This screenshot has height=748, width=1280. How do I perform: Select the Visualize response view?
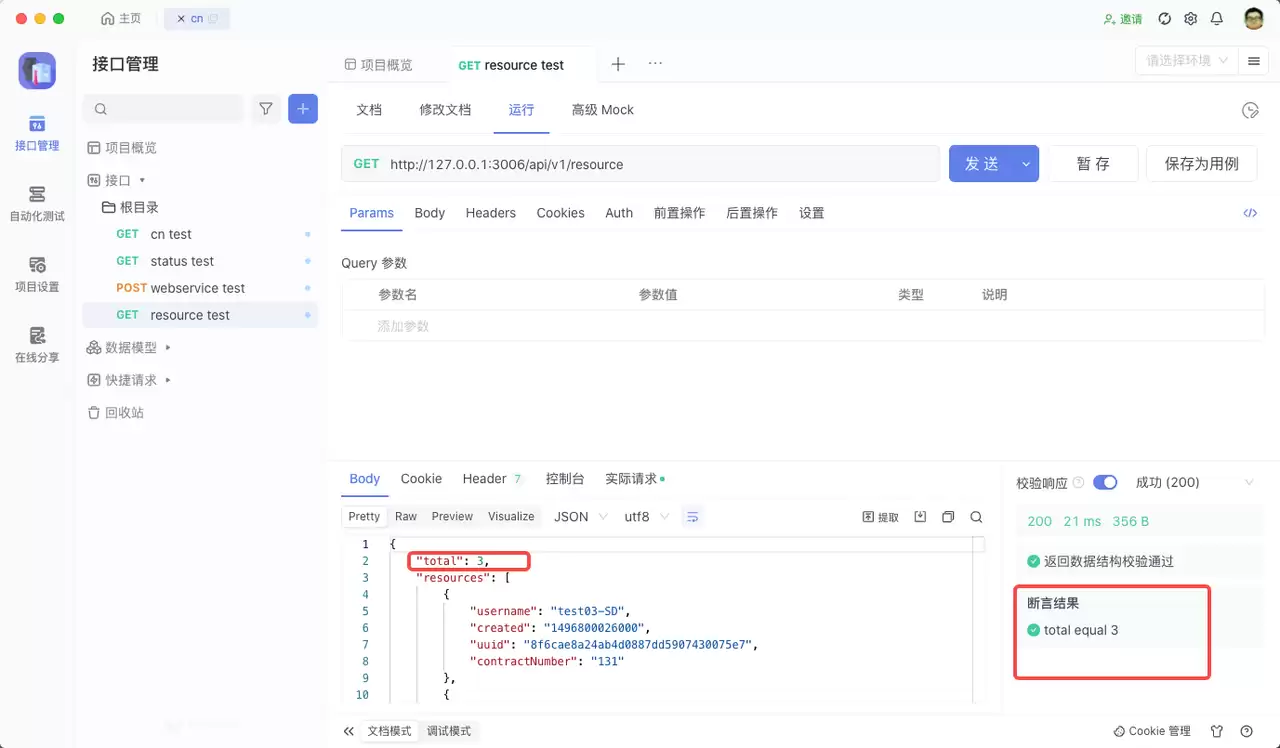pyautogui.click(x=511, y=517)
